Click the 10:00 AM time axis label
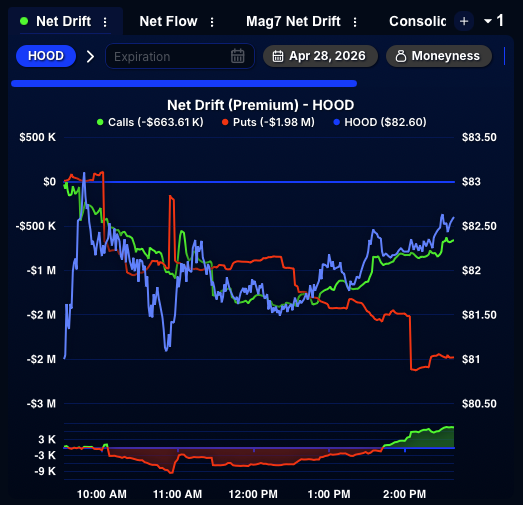The height and width of the screenshot is (505, 523). click(102, 494)
